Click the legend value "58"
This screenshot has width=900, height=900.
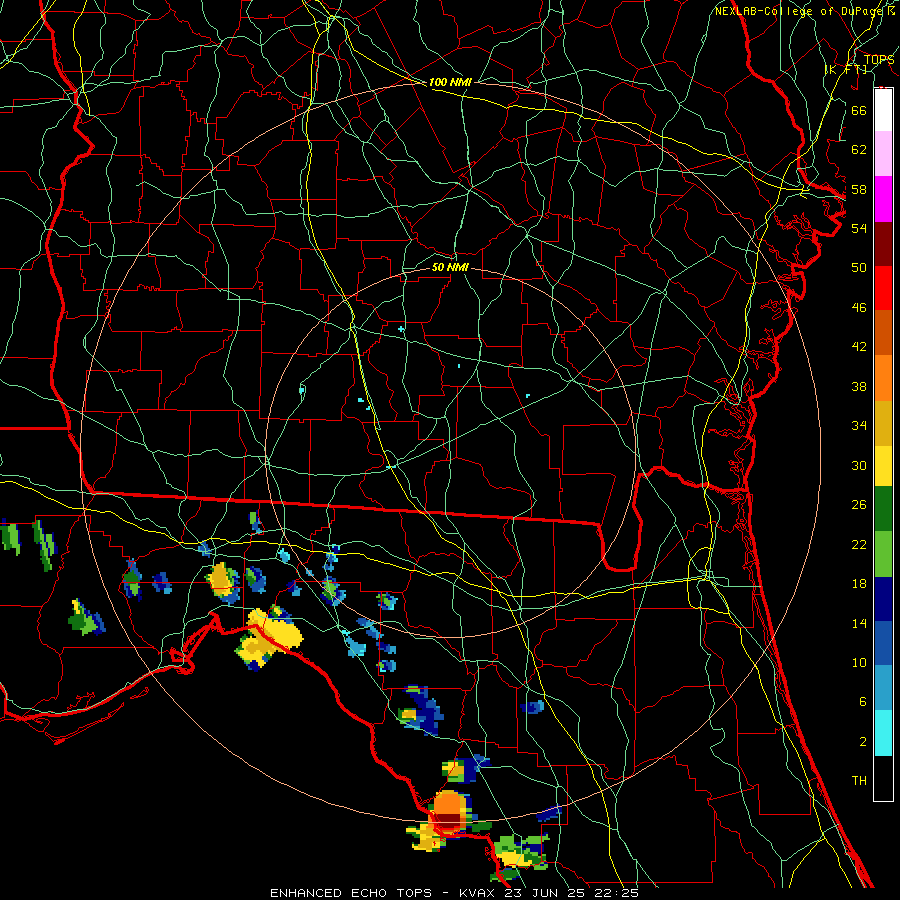click(x=859, y=189)
